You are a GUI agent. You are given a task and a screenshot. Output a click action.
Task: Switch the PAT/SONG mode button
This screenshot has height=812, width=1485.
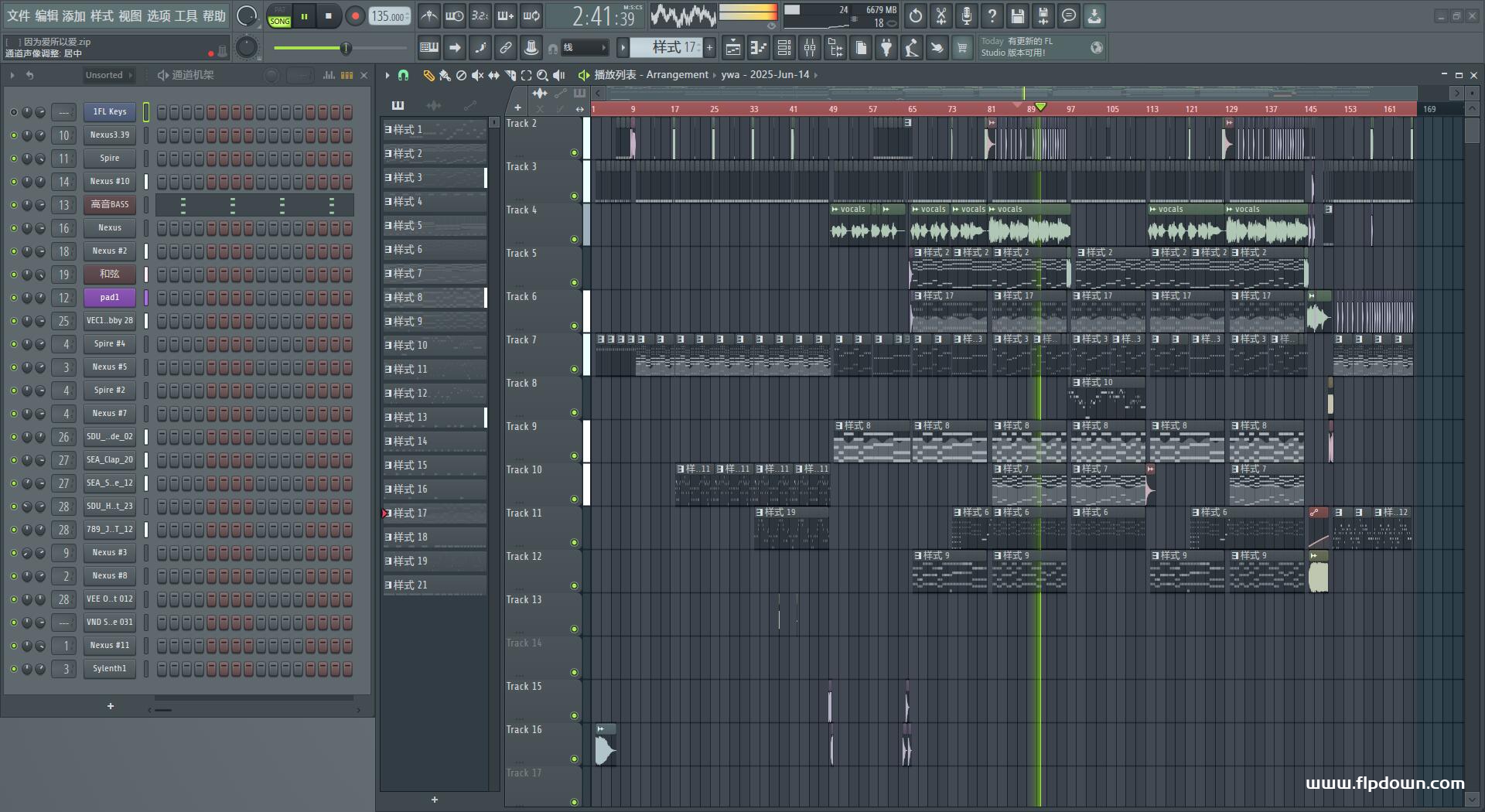click(279, 16)
